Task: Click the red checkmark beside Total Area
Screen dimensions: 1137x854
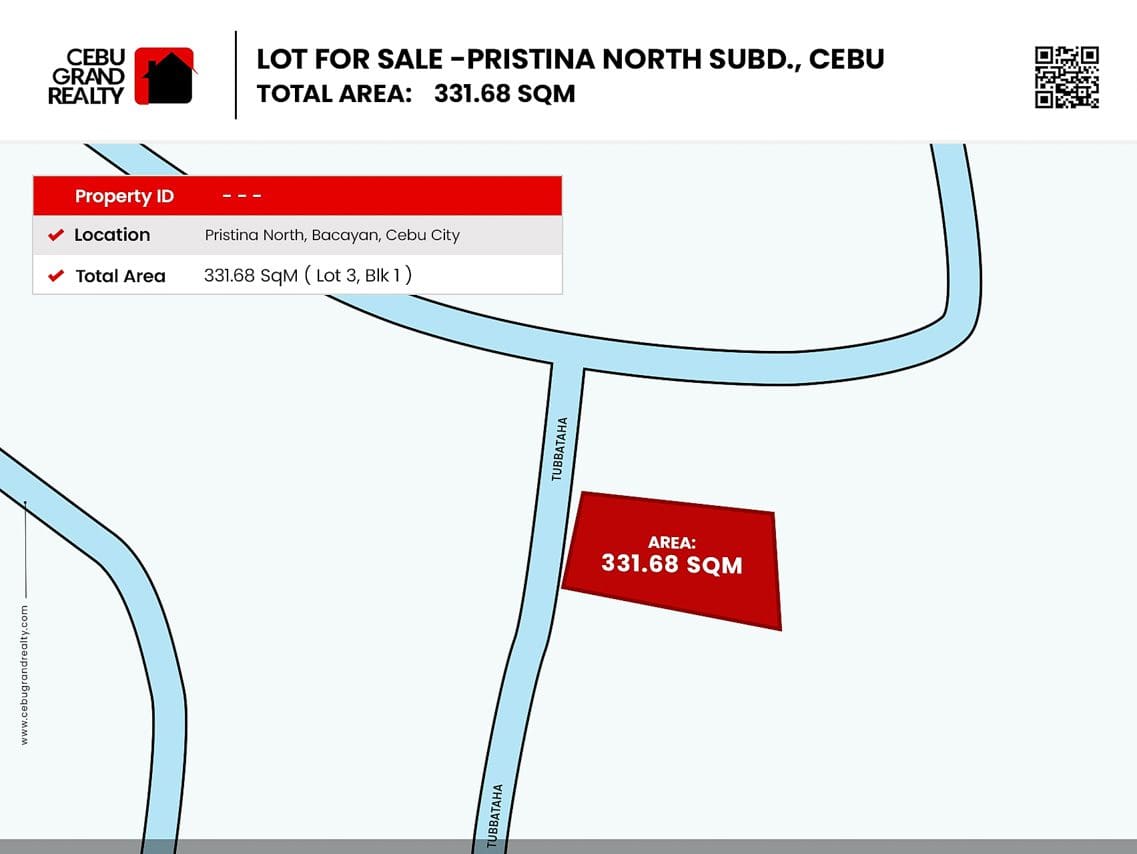Action: click(56, 276)
